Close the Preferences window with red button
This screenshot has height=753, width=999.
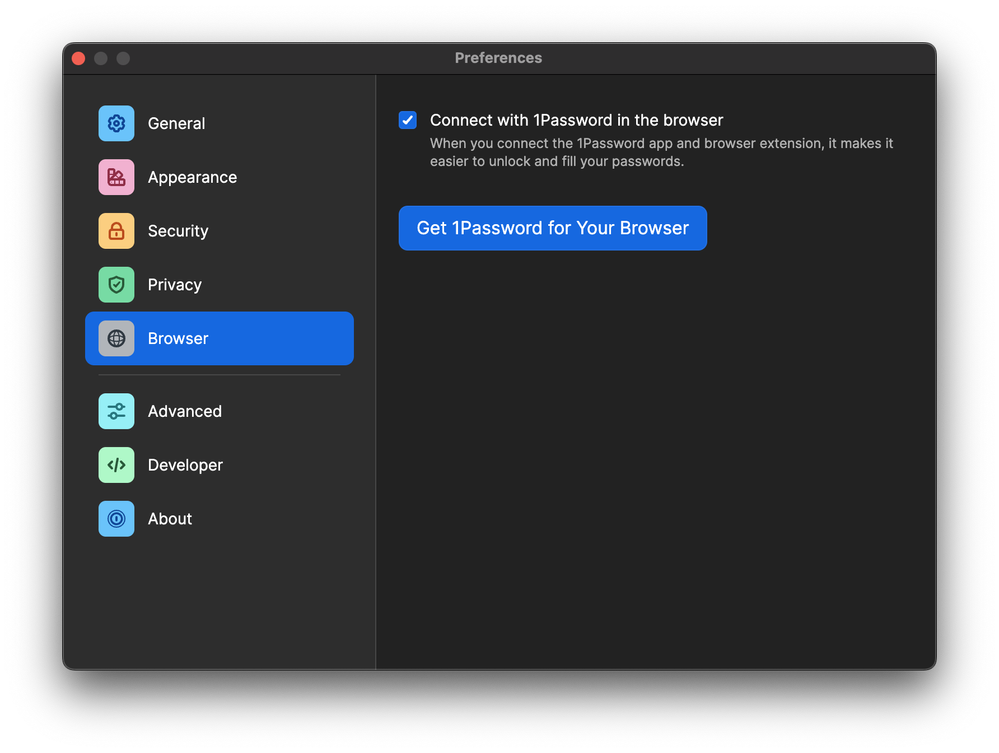[79, 58]
